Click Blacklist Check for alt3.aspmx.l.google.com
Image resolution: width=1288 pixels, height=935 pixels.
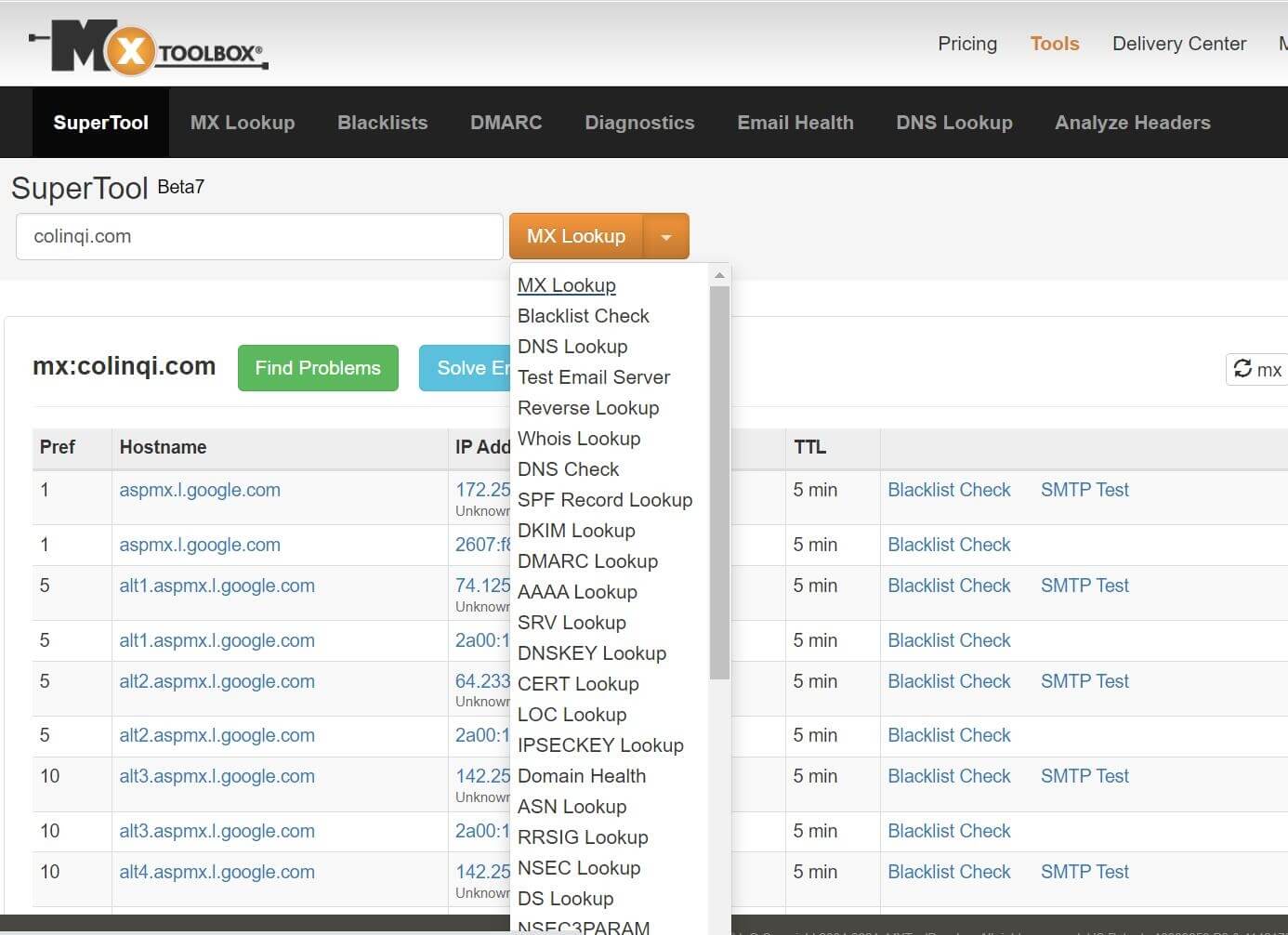tap(950, 776)
